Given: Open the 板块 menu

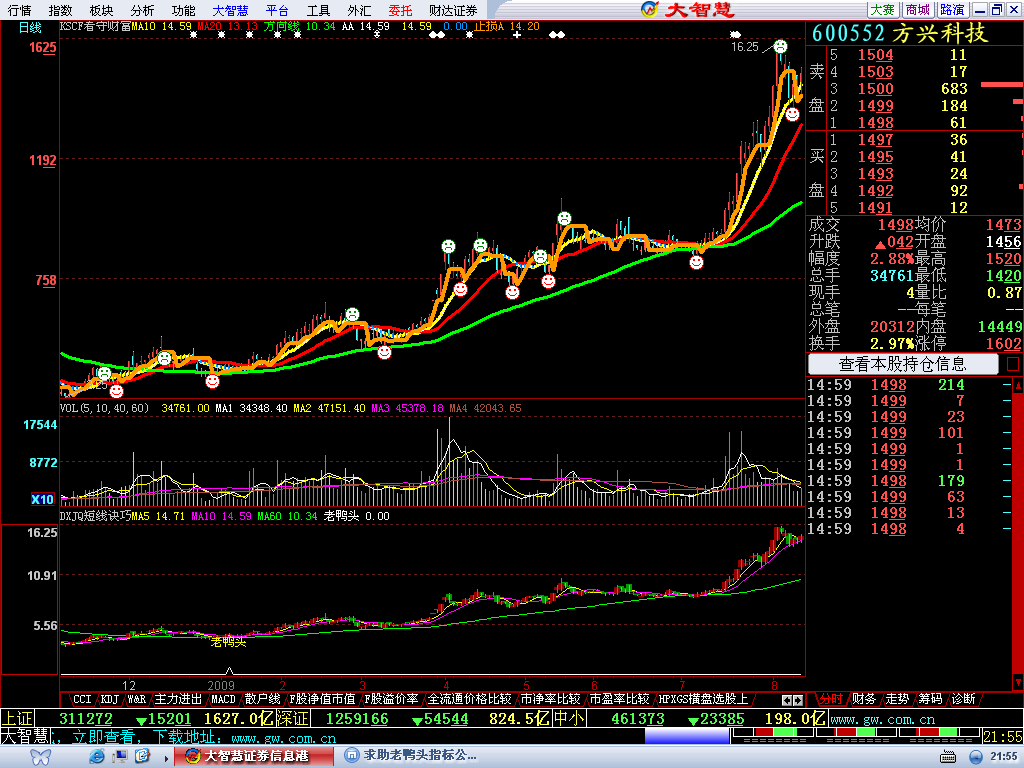Looking at the screenshot, I should [x=101, y=10].
